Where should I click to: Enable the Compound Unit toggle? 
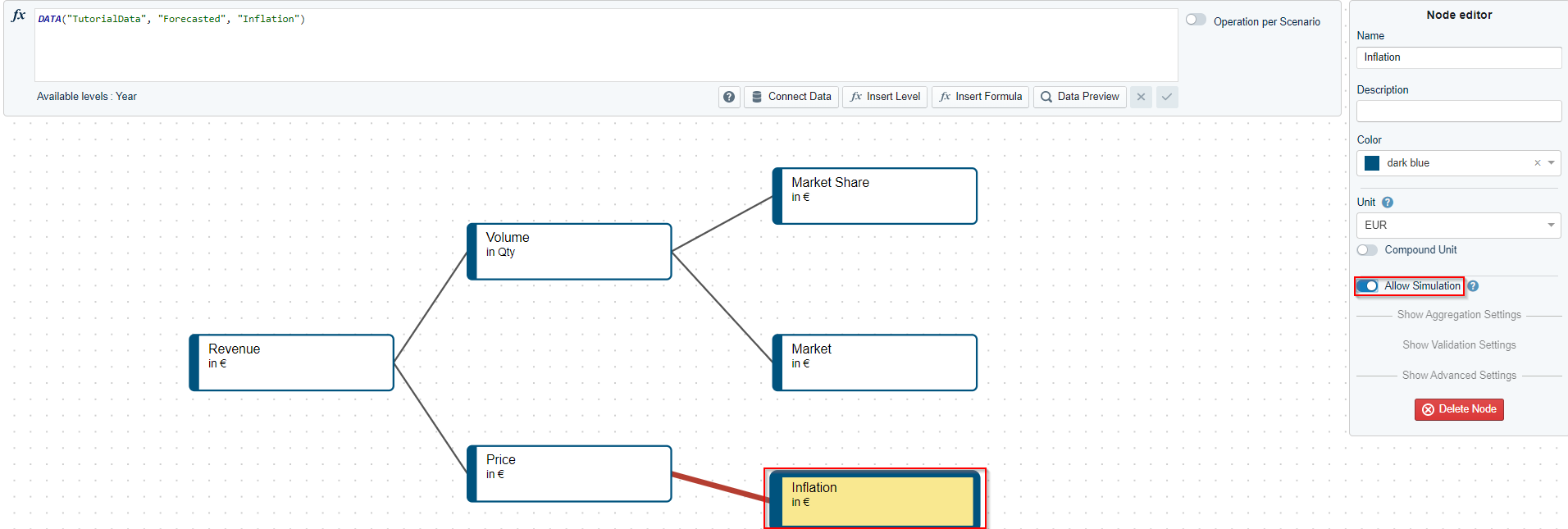pos(1367,250)
